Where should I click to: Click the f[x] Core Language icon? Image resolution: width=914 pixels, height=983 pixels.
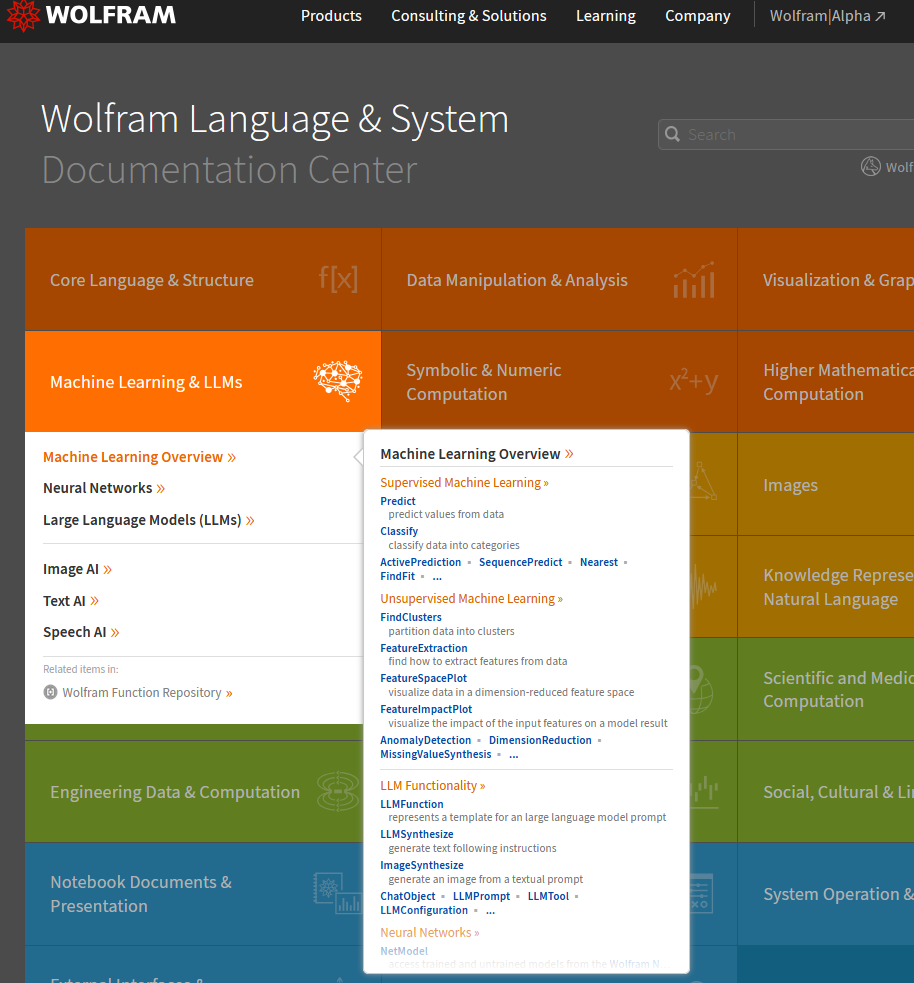339,278
